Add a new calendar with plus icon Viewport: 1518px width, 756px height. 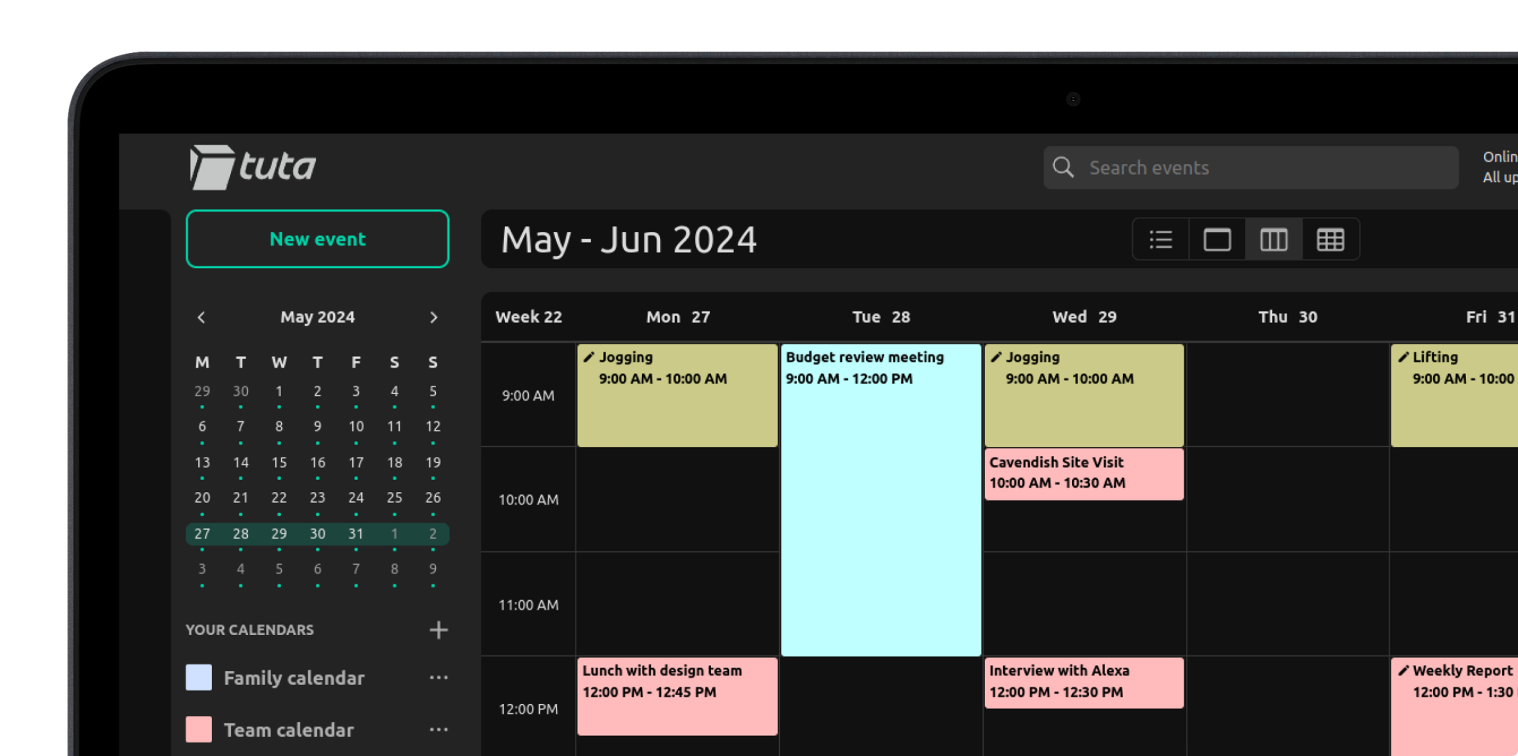(x=438, y=630)
